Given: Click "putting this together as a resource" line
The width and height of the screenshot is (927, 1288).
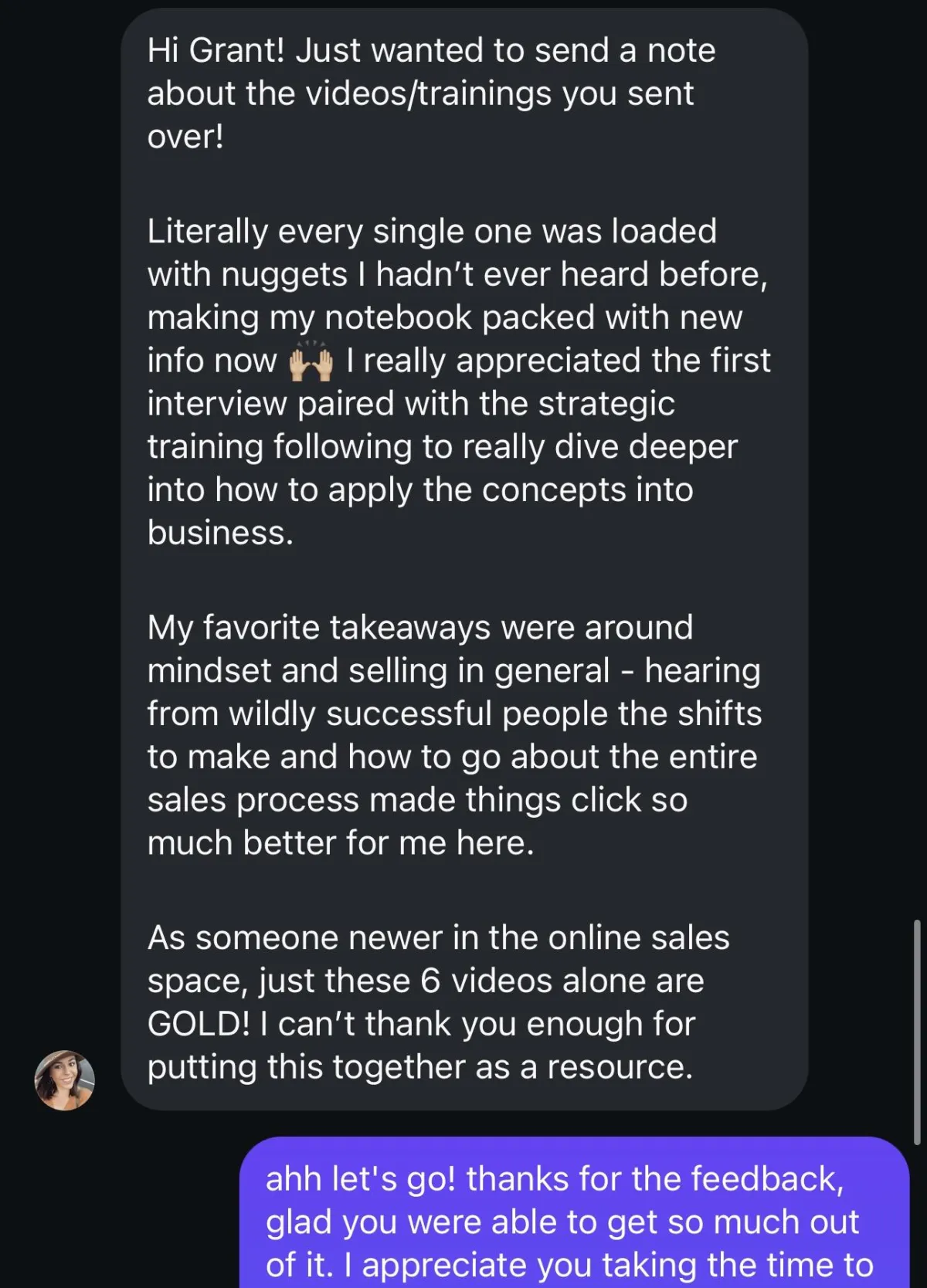Looking at the screenshot, I should pyautogui.click(x=419, y=1067).
